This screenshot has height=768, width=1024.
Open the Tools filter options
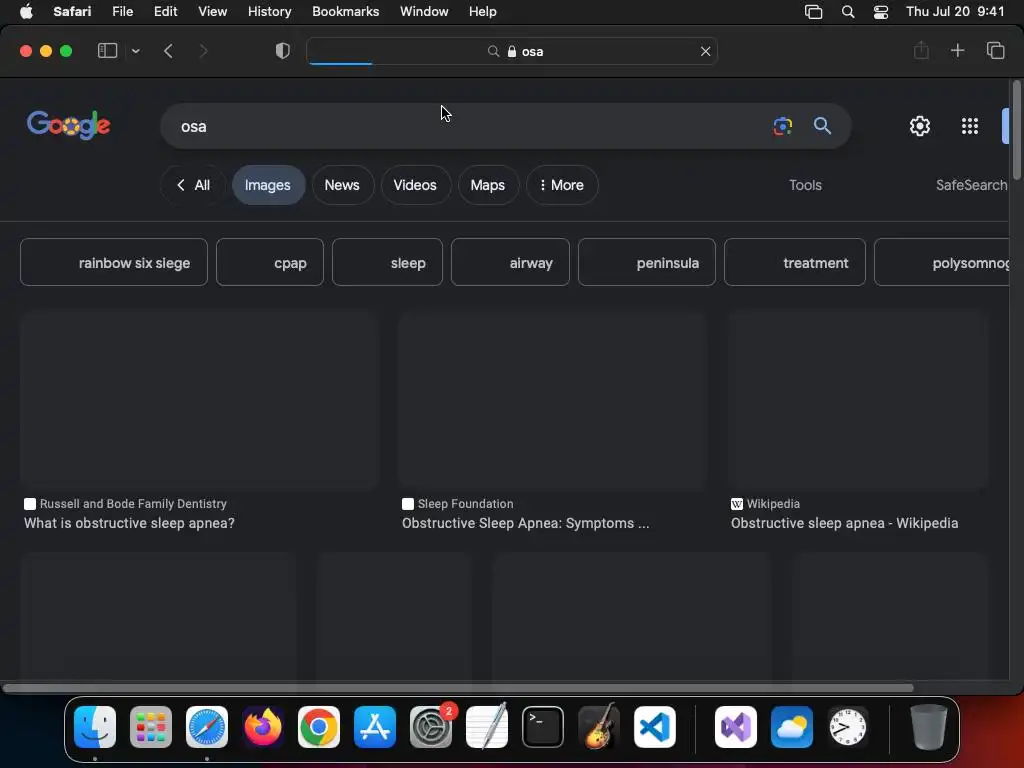pos(805,185)
